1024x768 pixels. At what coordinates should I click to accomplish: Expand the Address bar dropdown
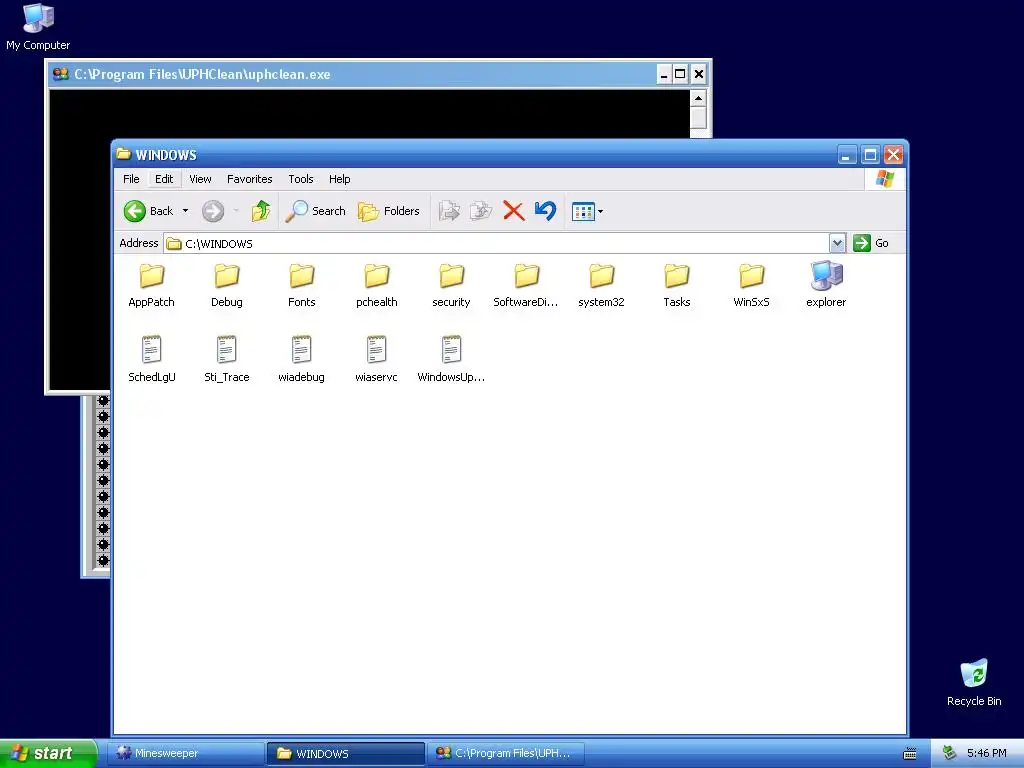[837, 243]
